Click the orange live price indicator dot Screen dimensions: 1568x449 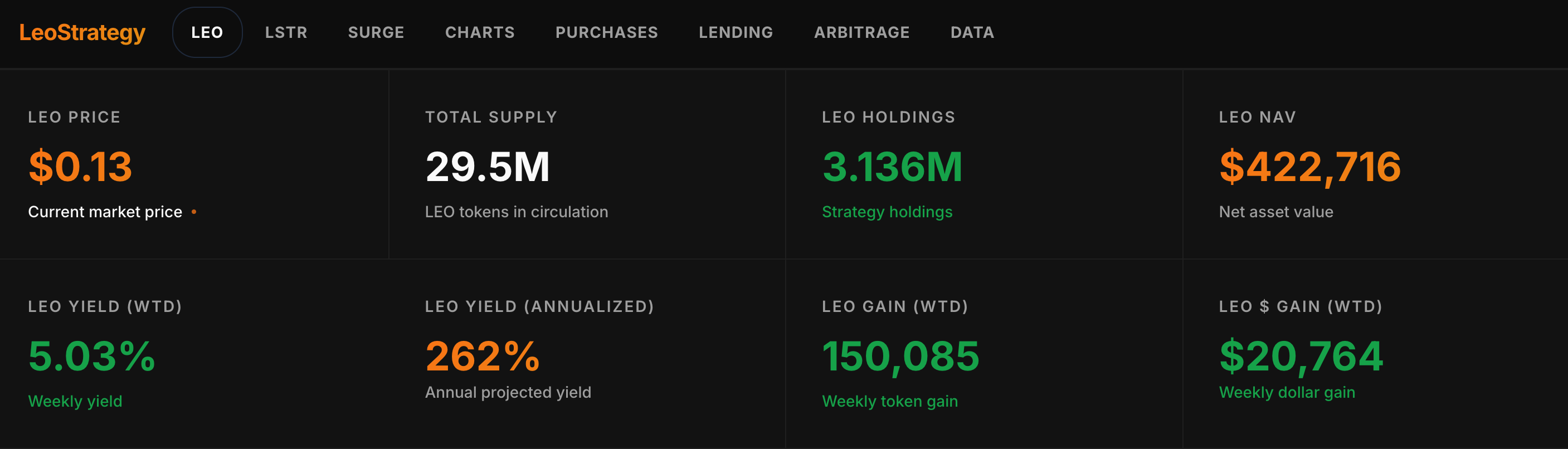click(194, 212)
